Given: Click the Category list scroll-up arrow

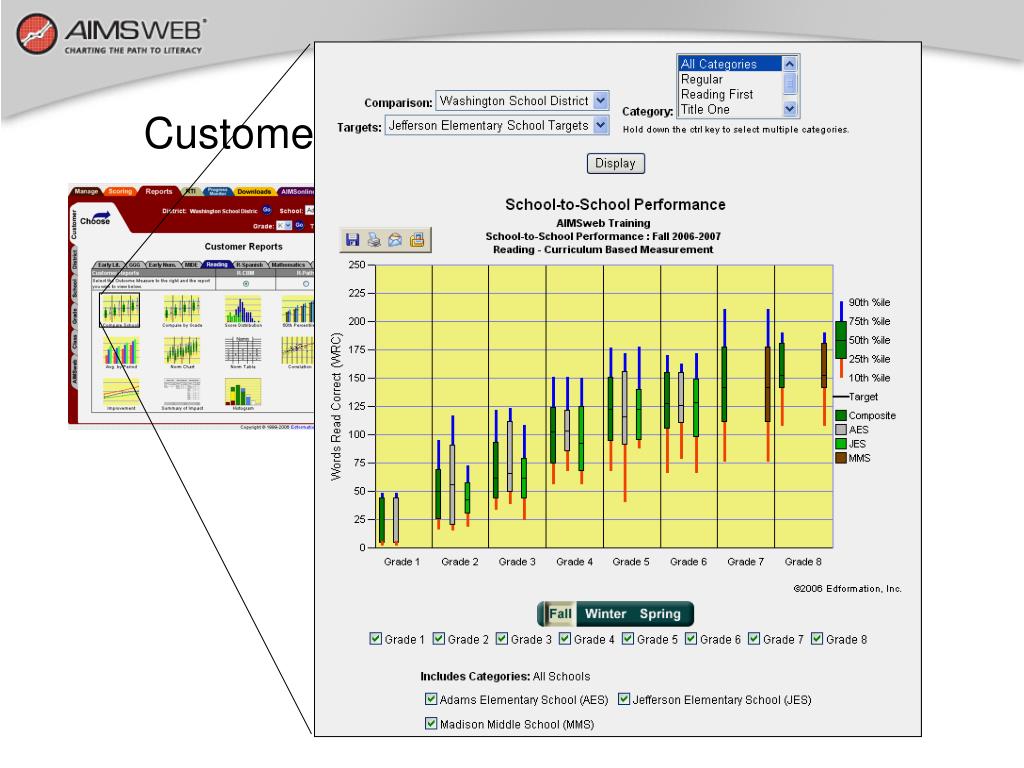Looking at the screenshot, I should [x=790, y=63].
